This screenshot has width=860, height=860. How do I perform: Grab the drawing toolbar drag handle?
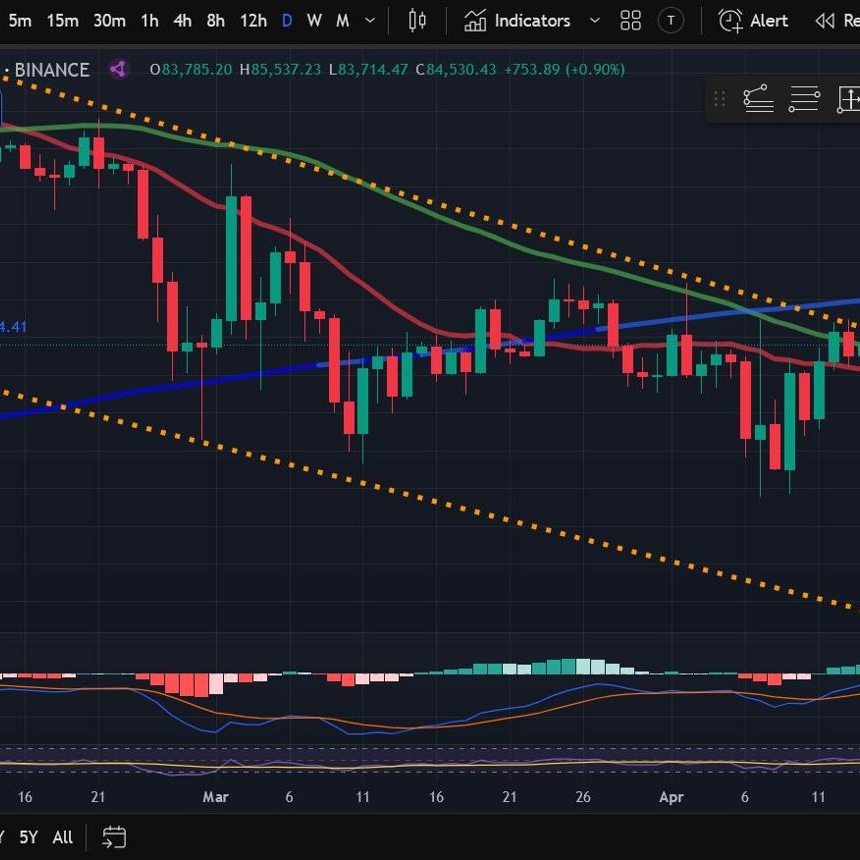click(x=720, y=99)
